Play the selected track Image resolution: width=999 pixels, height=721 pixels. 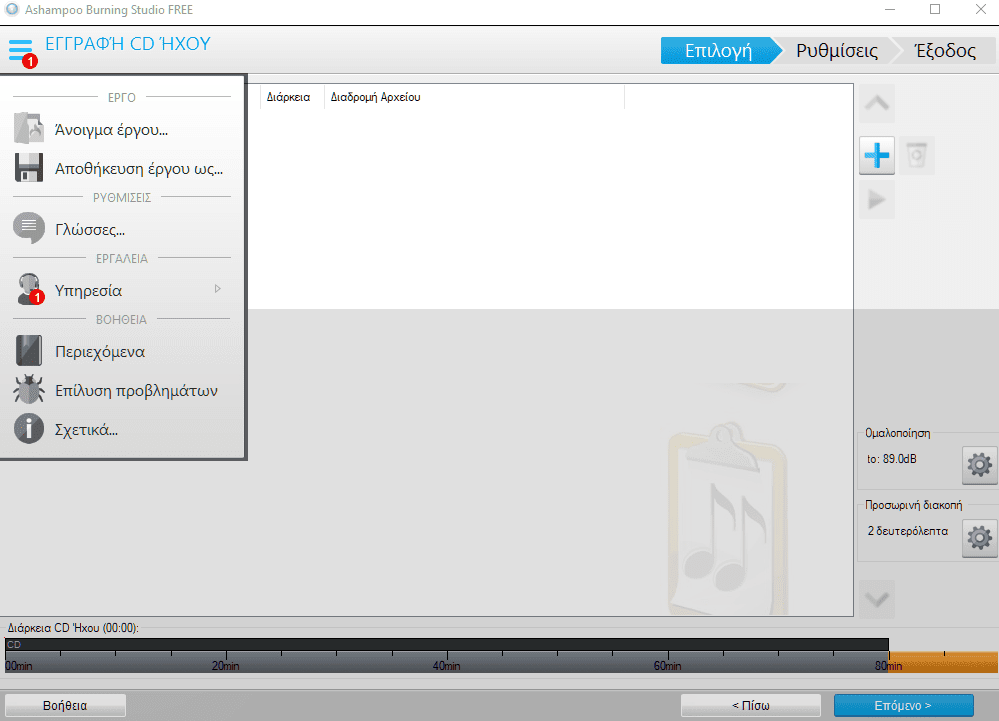[877, 200]
